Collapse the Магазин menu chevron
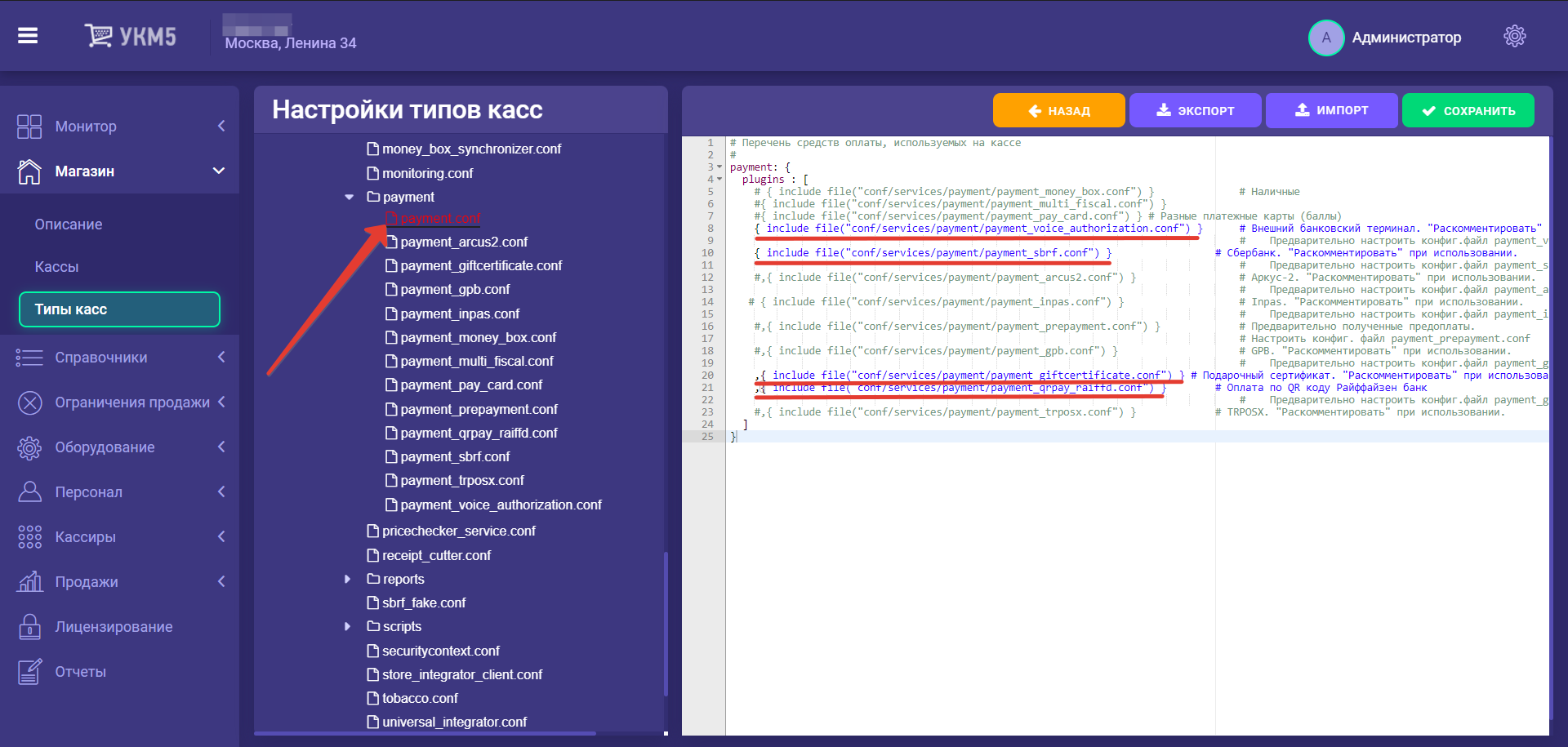Screen dimensions: 1568x747 pyautogui.click(x=219, y=171)
